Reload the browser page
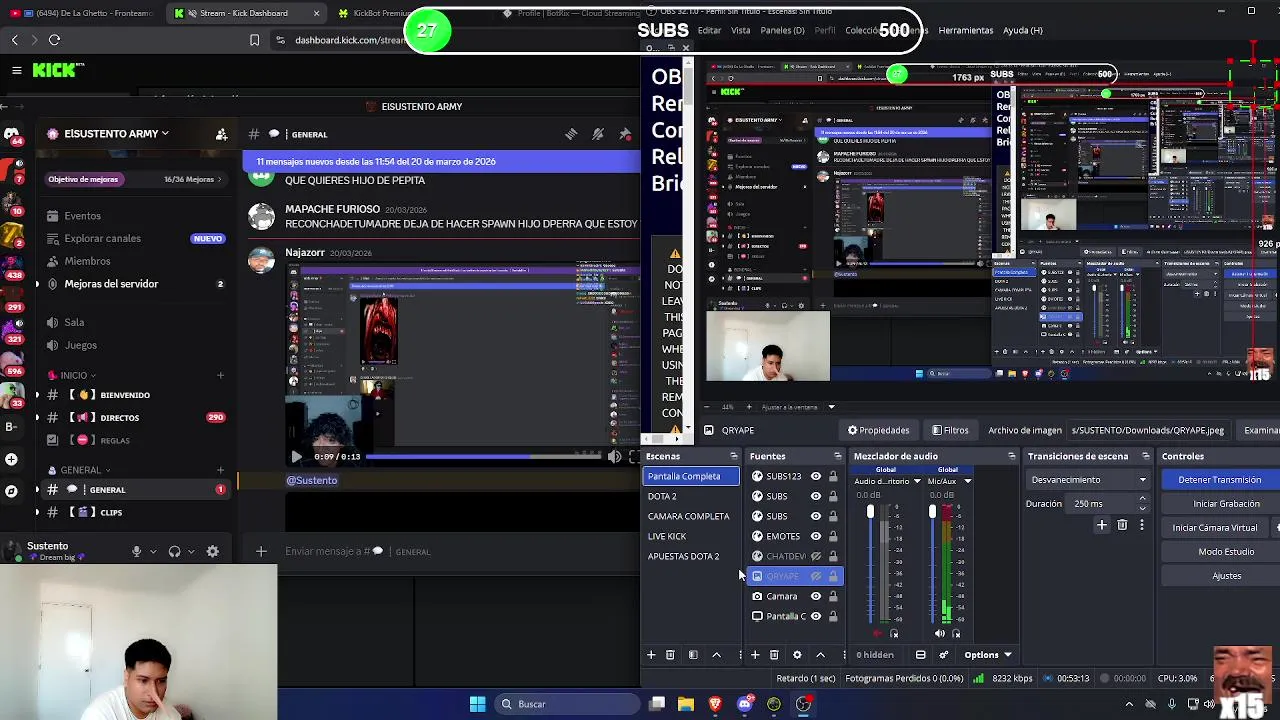Image resolution: width=1280 pixels, height=720 pixels. tap(54, 40)
